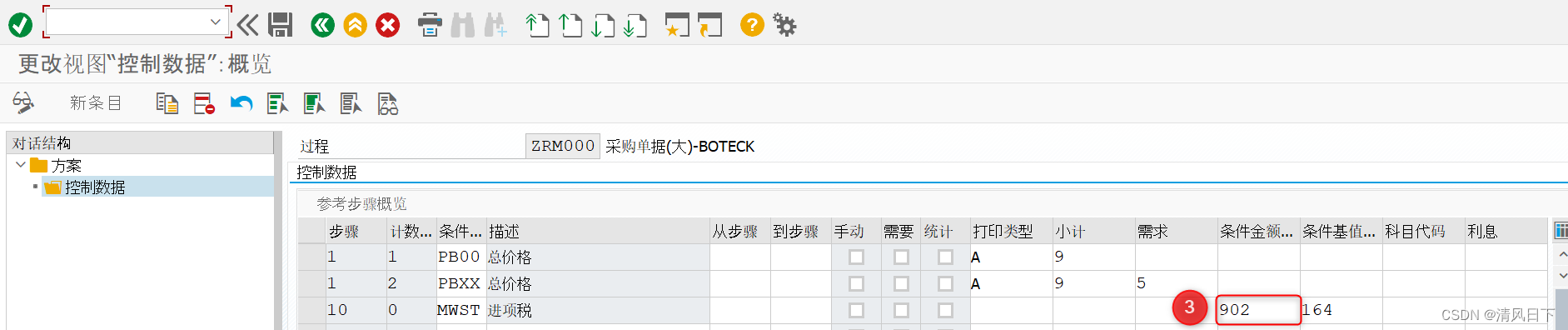Tick the 统计 checkbox in the MWST row
This screenshot has width=1568, height=330.
(x=945, y=310)
